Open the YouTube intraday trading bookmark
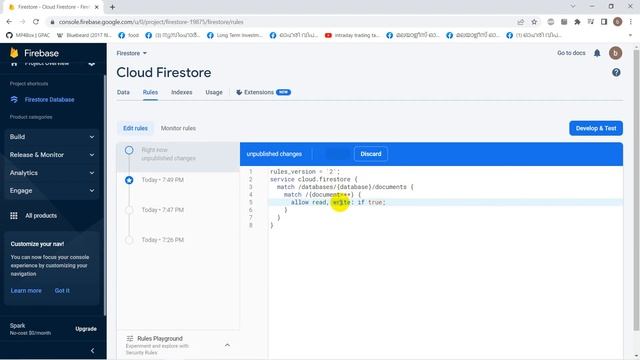This screenshot has height=360, width=640. [x=352, y=35]
